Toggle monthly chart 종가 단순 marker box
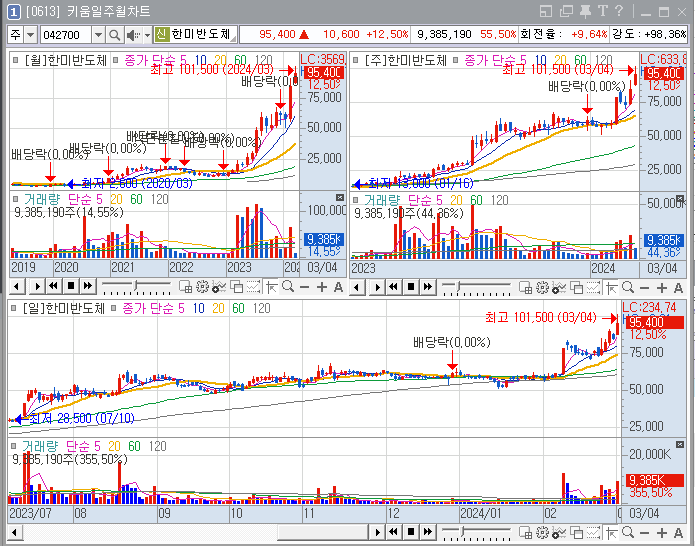Image resolution: width=695 pixels, height=546 pixels. tap(116, 60)
